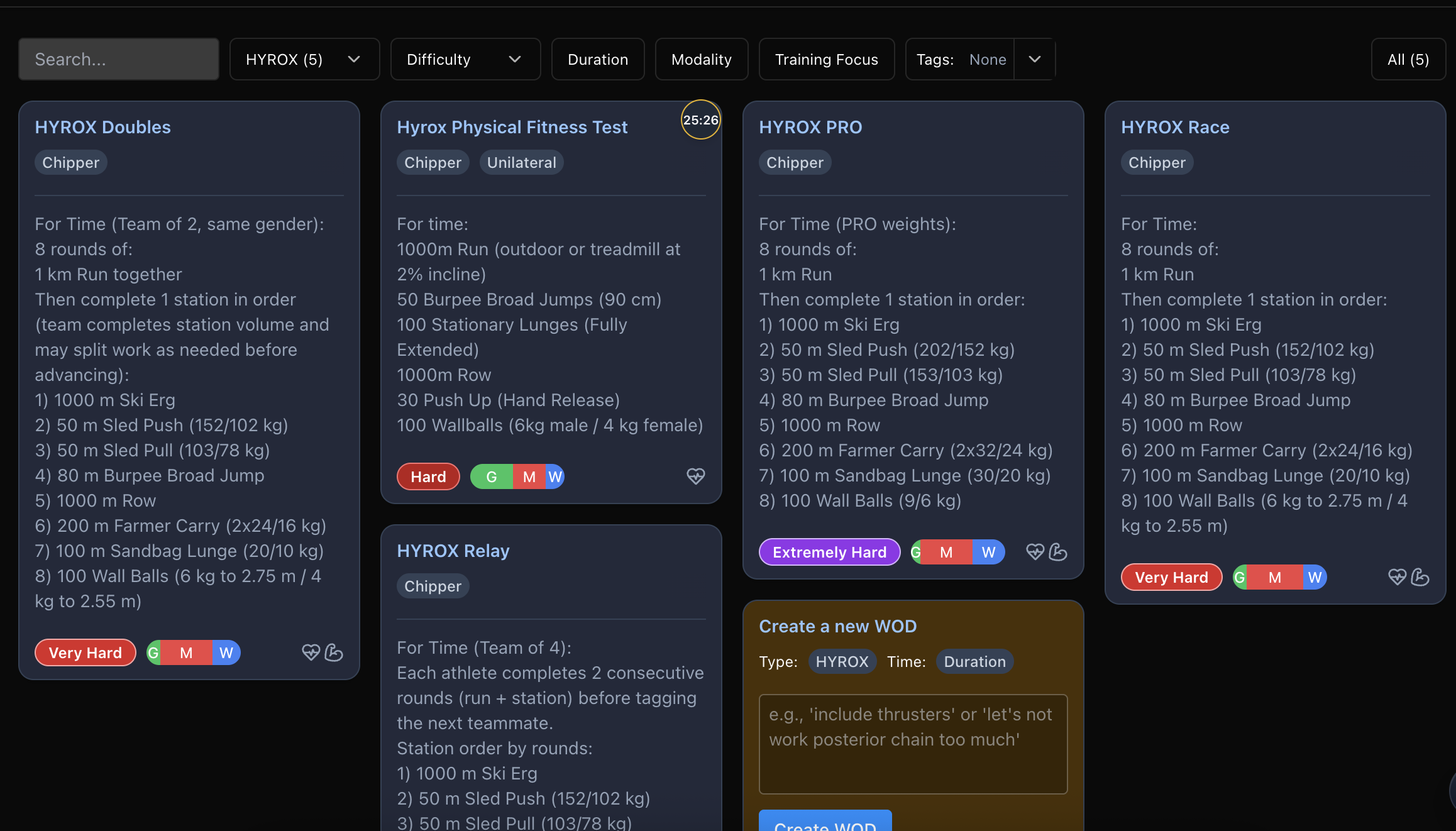Click 'For Time (Team of 4):' in HYROX Relay
Image resolution: width=1456 pixels, height=831 pixels.
[x=484, y=647]
